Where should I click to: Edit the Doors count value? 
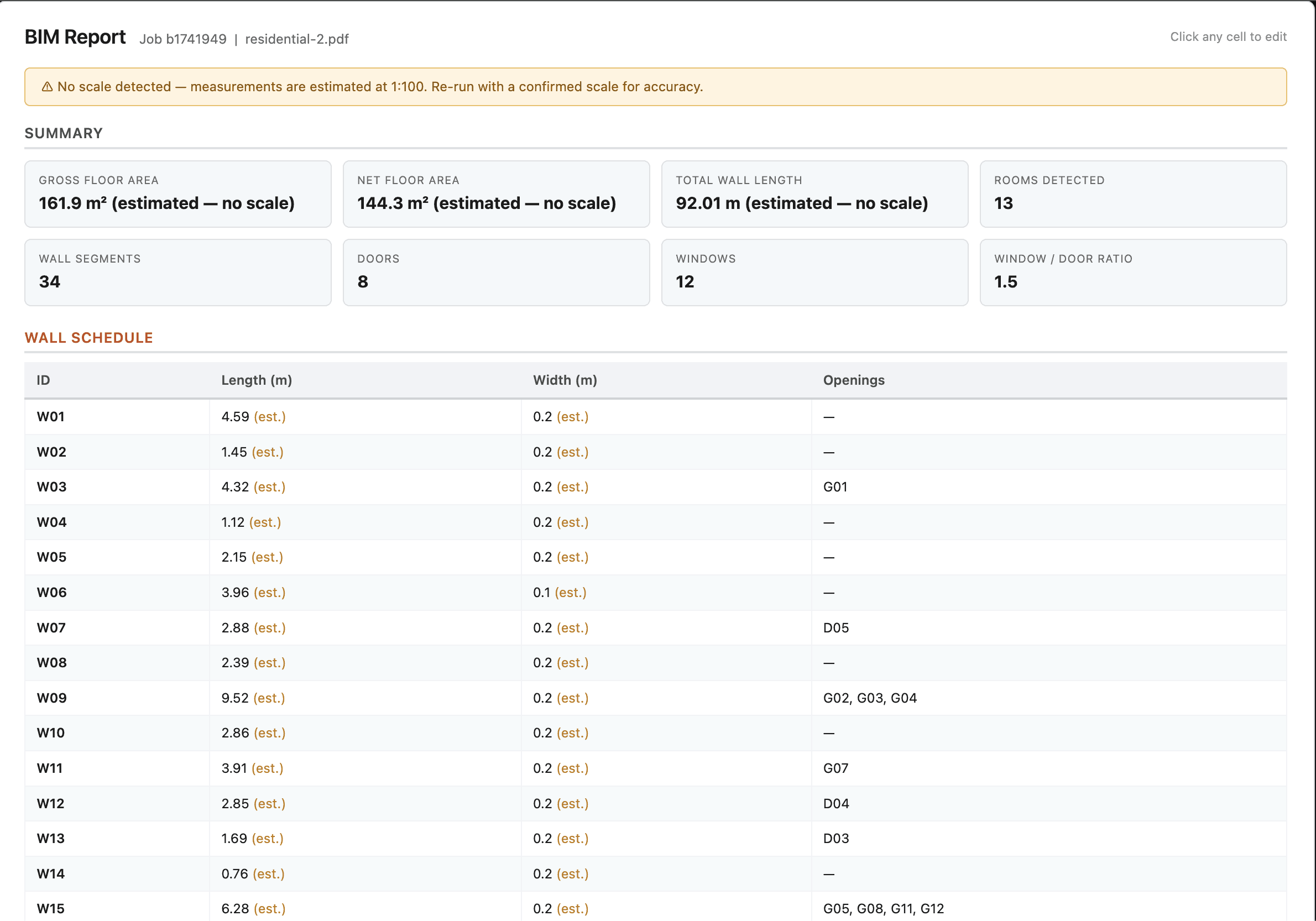363,282
